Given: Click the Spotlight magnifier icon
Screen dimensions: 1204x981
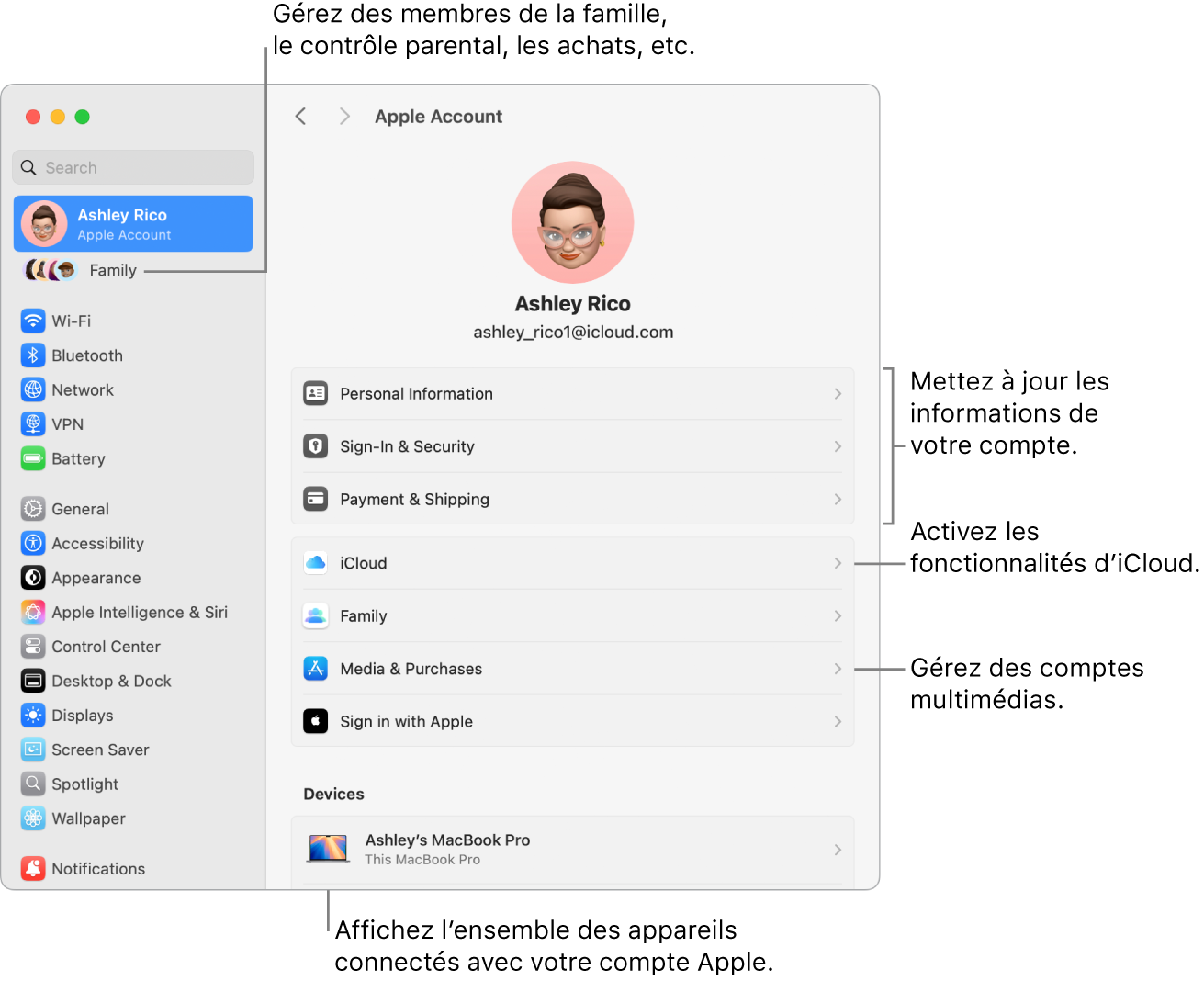Looking at the screenshot, I should [33, 784].
